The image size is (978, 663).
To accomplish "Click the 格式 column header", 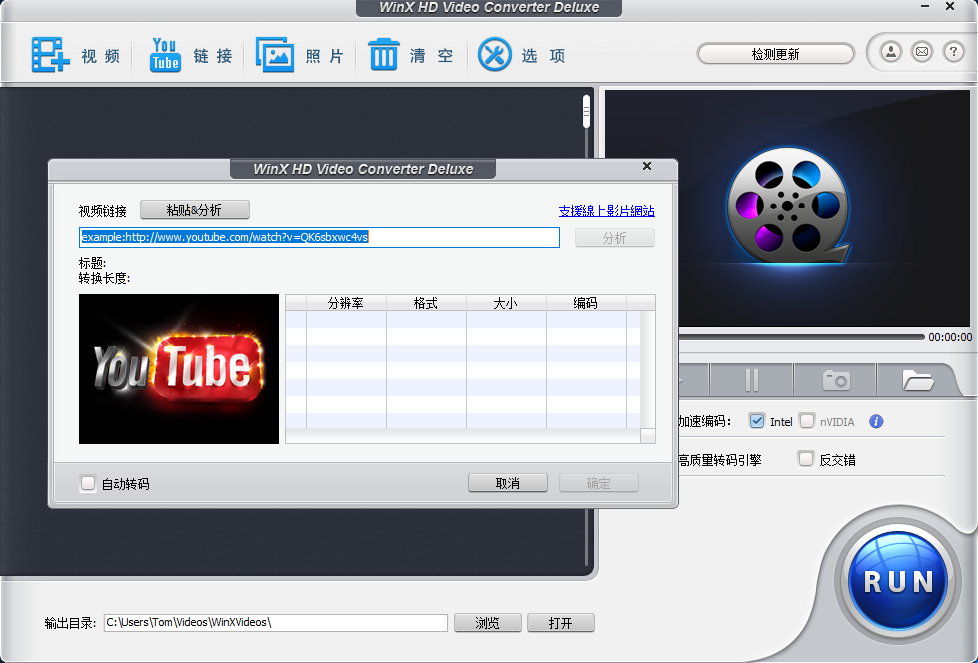I will (x=426, y=303).
